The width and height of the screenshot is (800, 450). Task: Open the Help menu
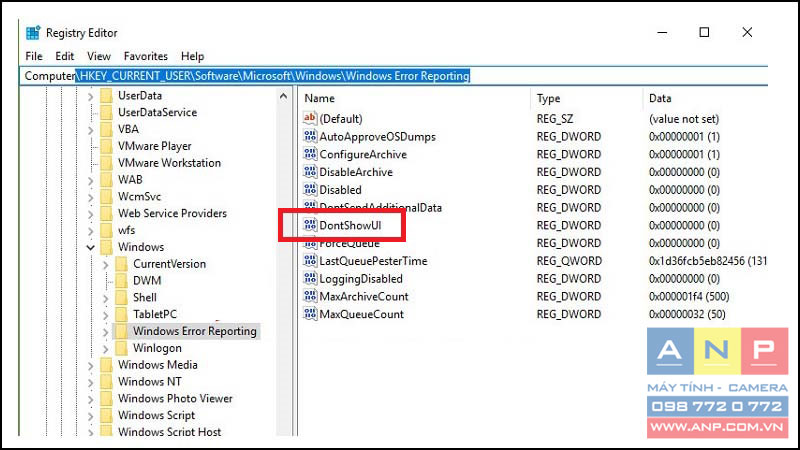[192, 56]
